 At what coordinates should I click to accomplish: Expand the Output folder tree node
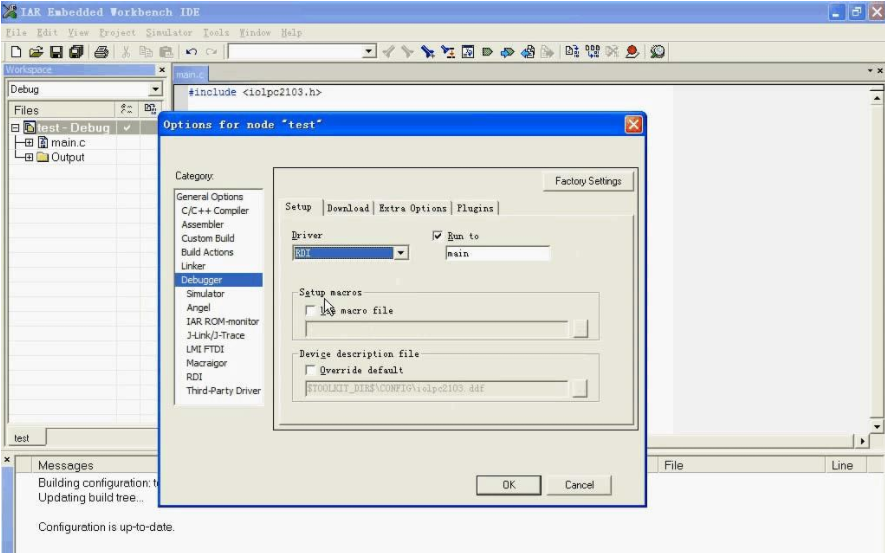(29, 157)
